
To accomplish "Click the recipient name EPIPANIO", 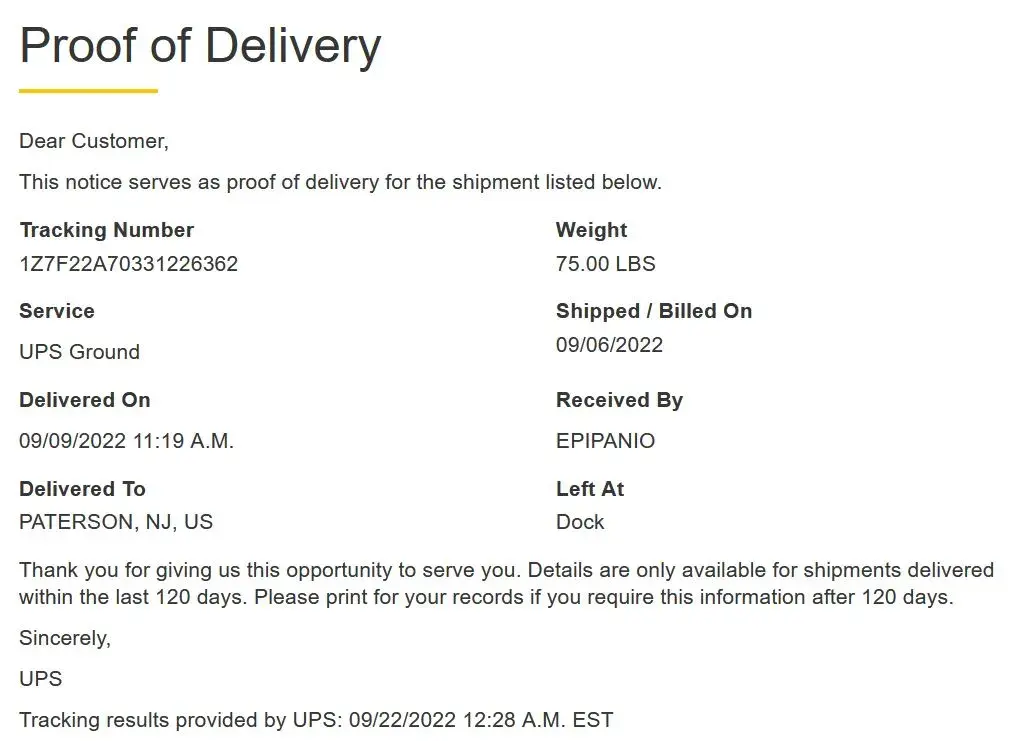I will 605,441.
